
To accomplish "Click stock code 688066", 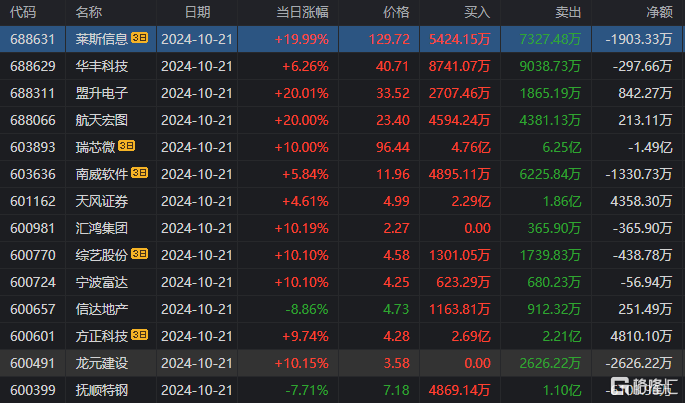I will click(x=32, y=120).
